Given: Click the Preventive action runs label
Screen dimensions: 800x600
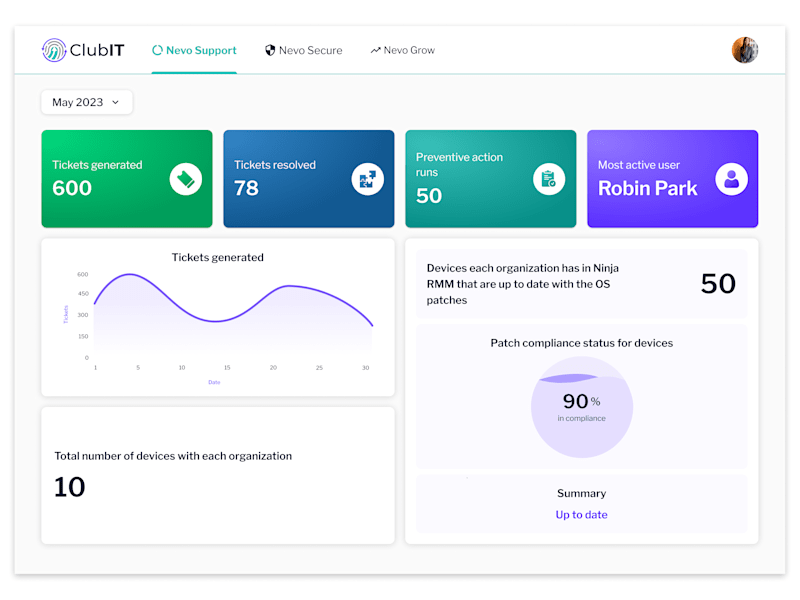Looking at the screenshot, I should click(x=459, y=164).
